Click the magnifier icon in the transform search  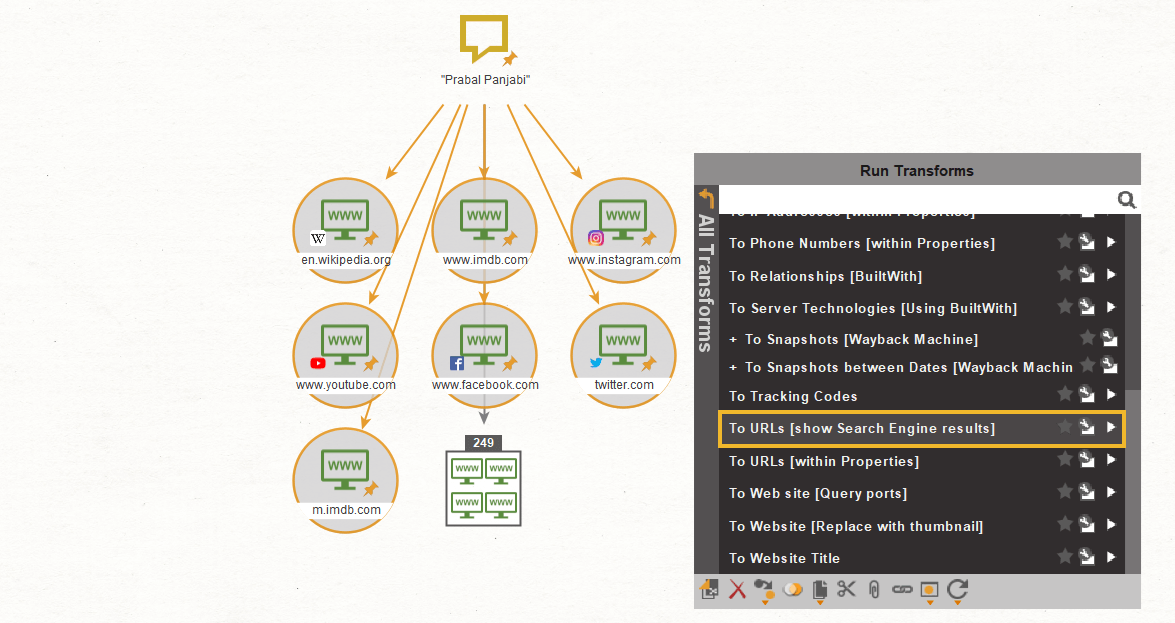[x=1126, y=199]
